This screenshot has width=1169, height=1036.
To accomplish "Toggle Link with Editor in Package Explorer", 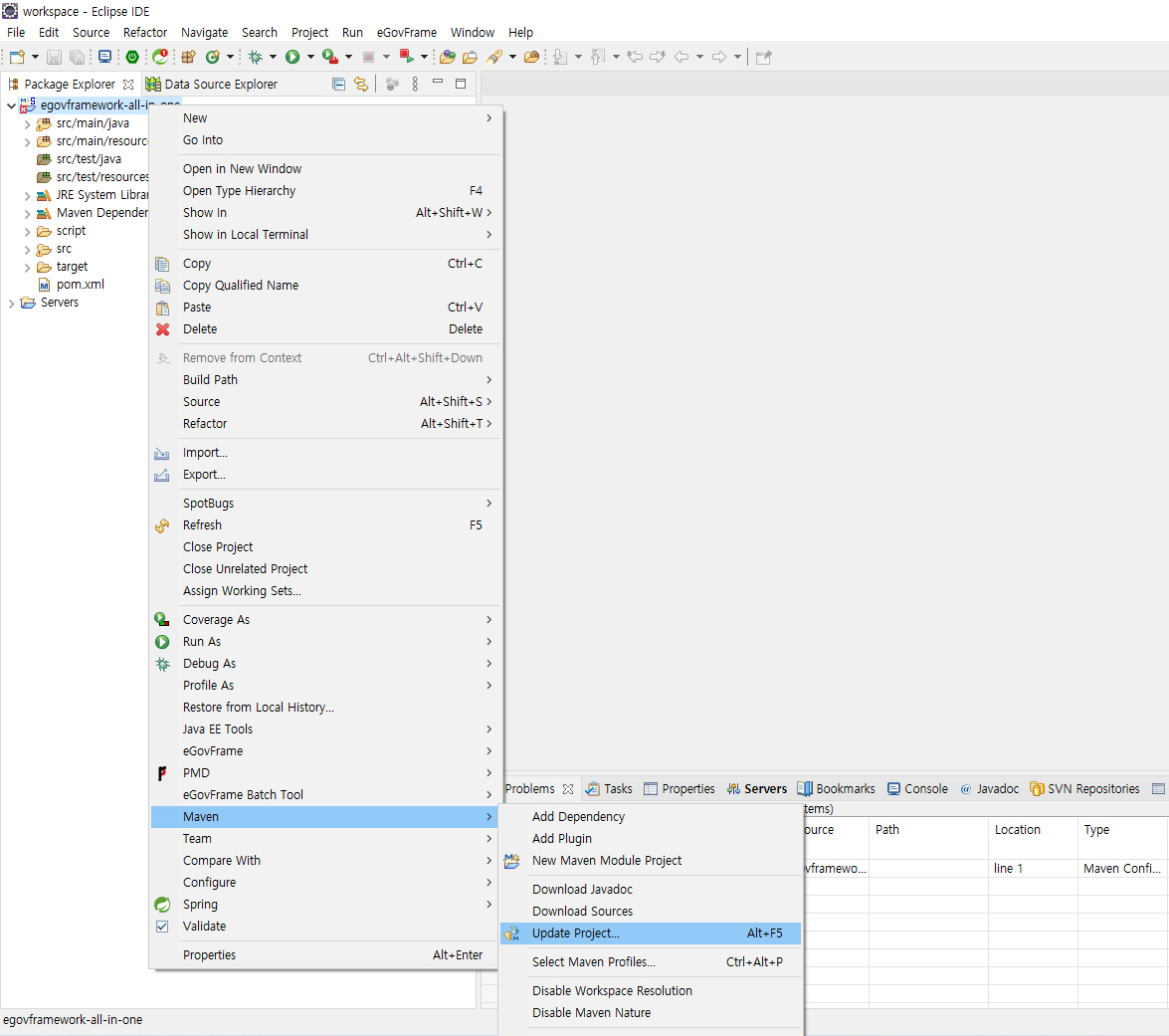I will (x=361, y=85).
